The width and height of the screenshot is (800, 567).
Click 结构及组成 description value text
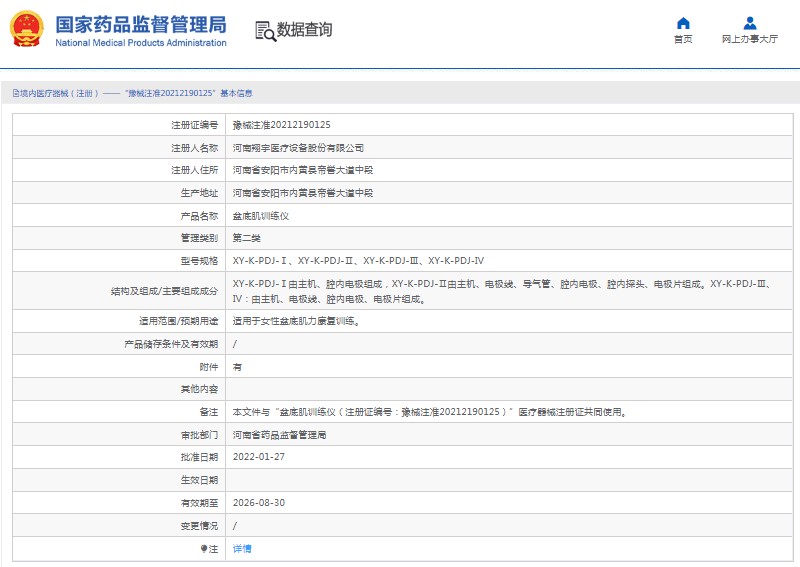coord(502,291)
